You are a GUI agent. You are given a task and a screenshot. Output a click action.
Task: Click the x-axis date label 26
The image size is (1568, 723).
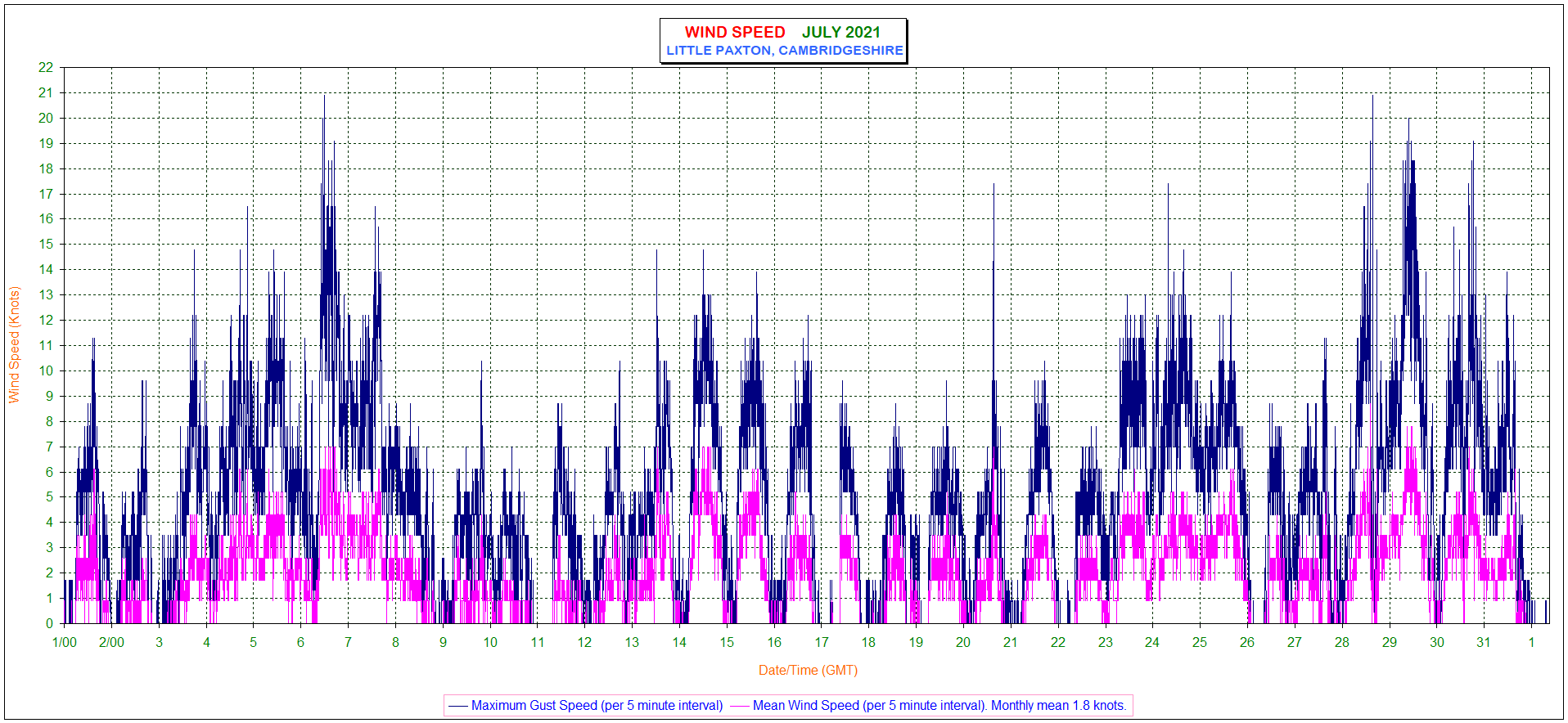point(1247,643)
